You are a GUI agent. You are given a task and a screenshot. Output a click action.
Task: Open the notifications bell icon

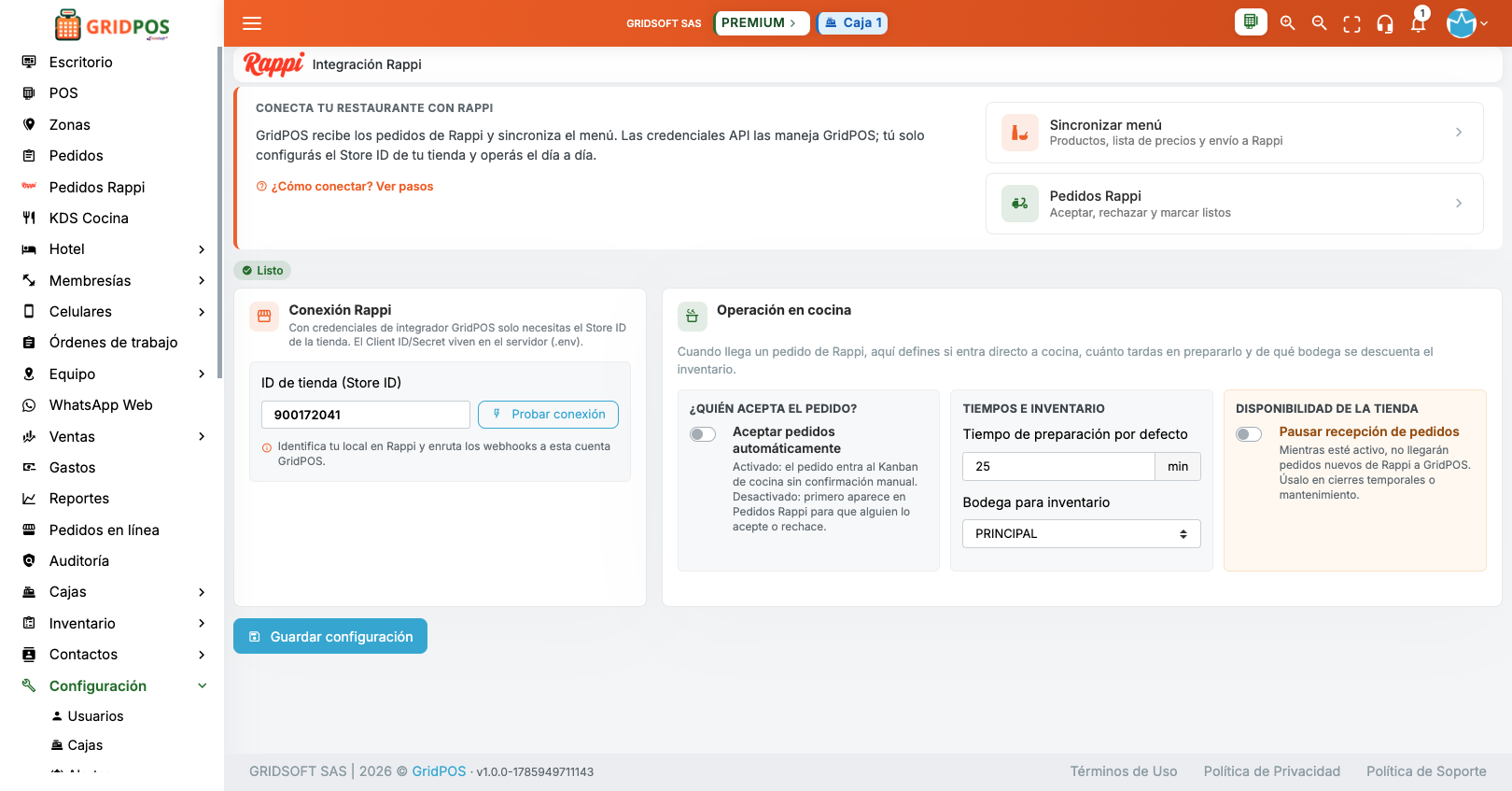[1418, 24]
